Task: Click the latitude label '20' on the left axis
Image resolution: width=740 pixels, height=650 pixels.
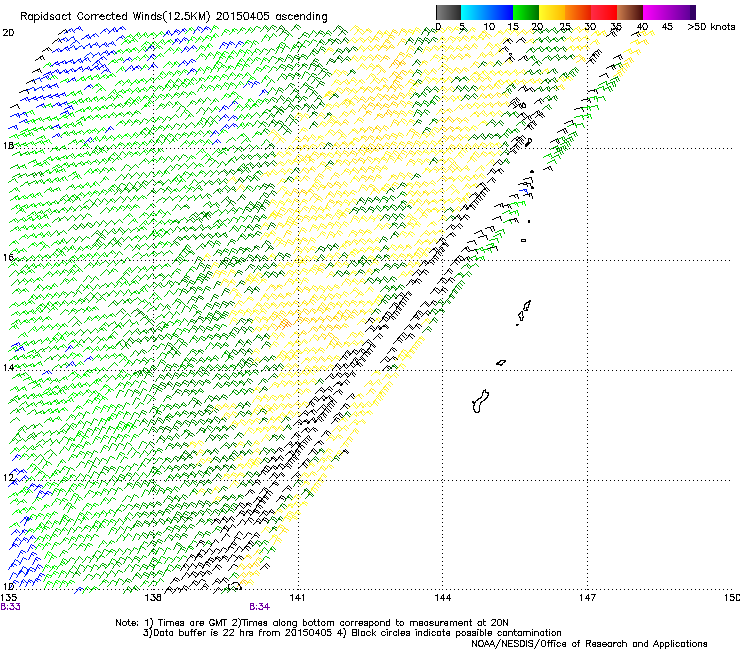Action: [8, 33]
